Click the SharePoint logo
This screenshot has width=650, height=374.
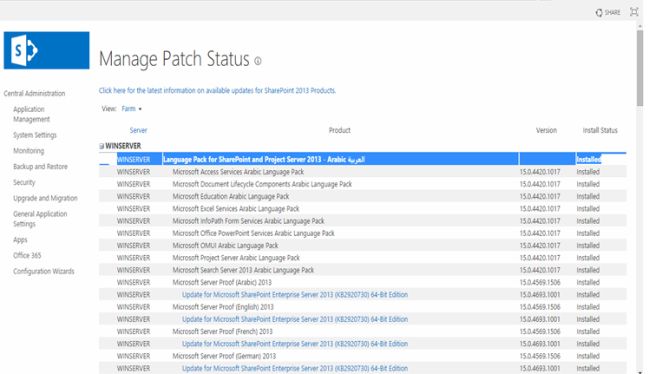point(46,50)
